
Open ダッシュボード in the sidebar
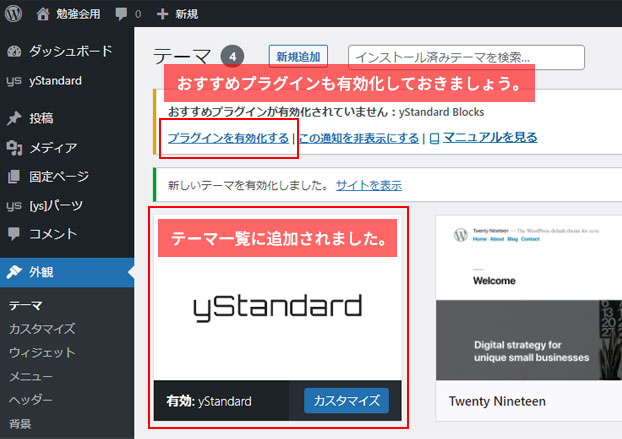click(71, 51)
